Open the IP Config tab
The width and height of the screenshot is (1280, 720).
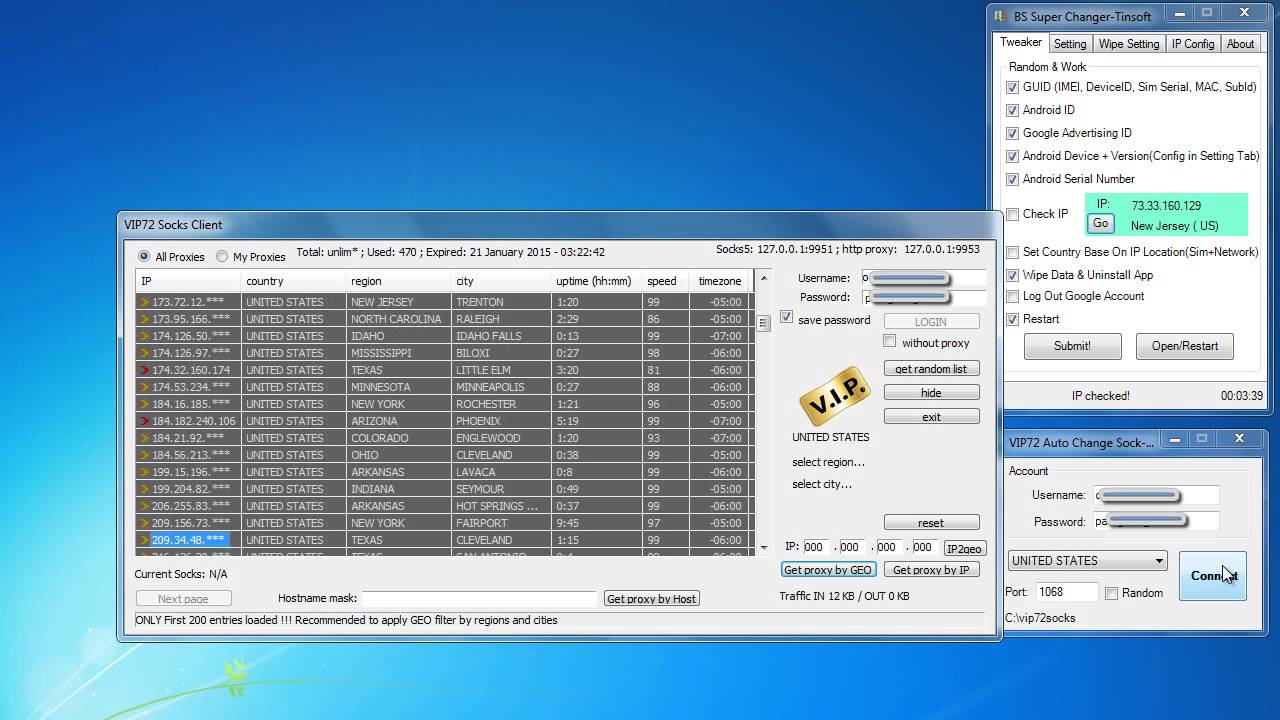pyautogui.click(x=1193, y=44)
